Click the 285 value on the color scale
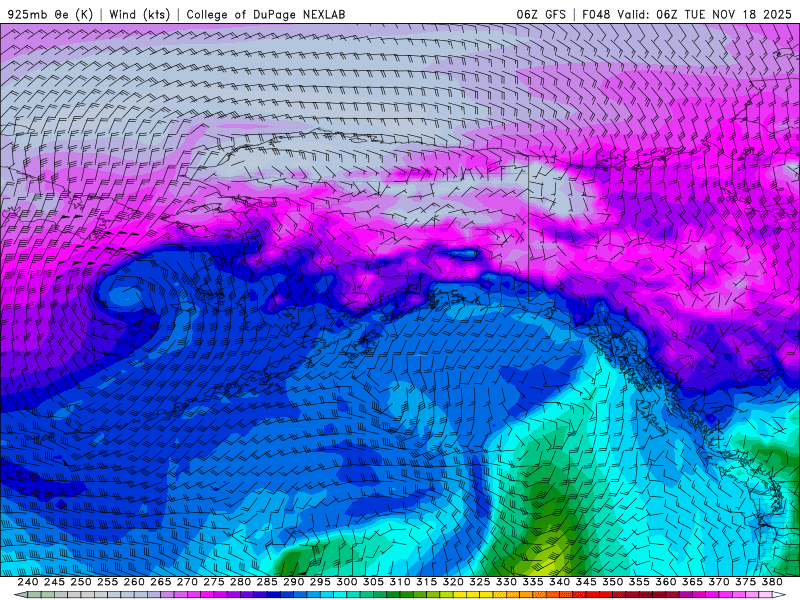 point(267,582)
